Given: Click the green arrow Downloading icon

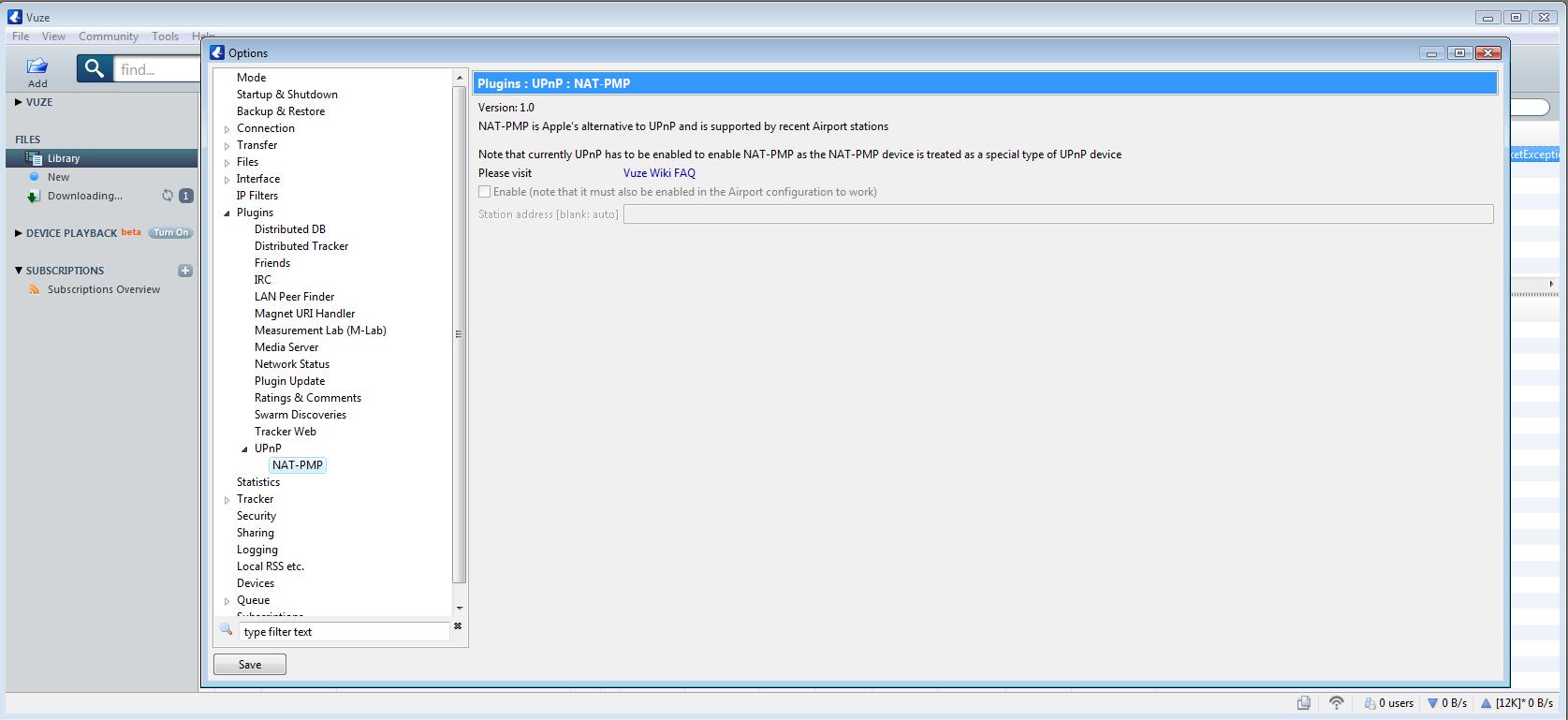Looking at the screenshot, I should coord(35,196).
